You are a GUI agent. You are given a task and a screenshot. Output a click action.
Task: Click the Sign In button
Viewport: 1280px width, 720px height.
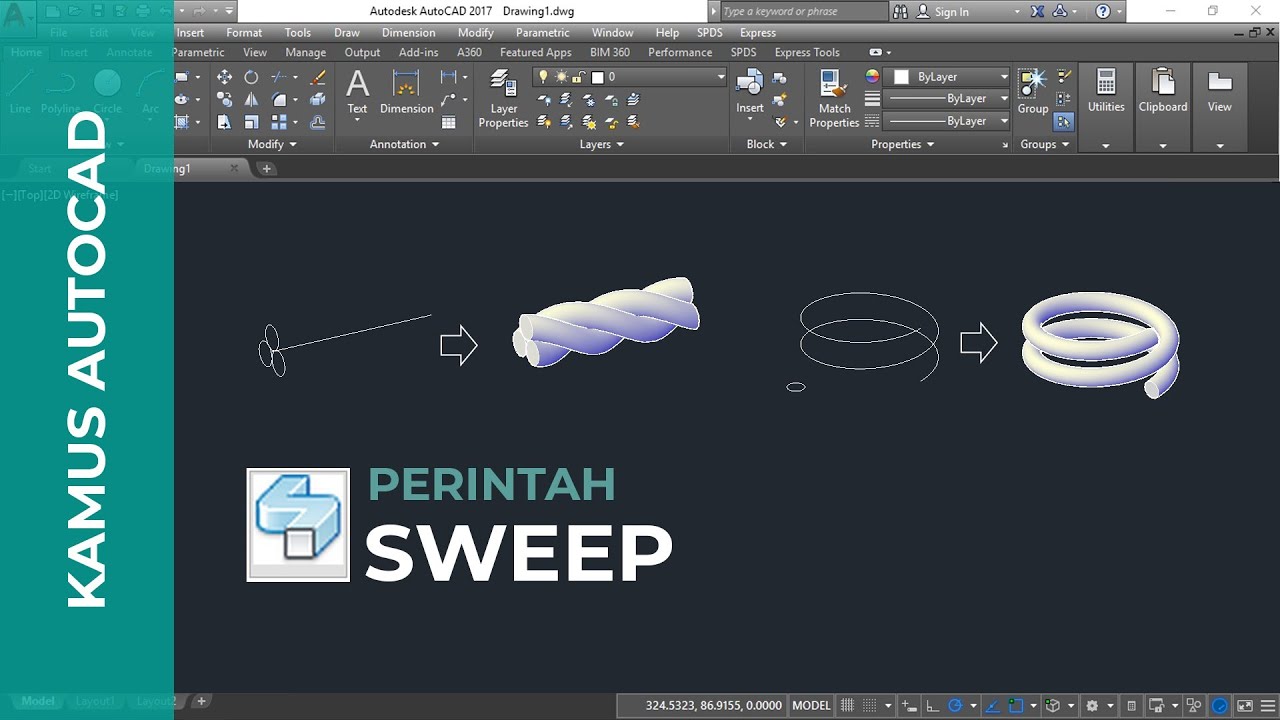pyautogui.click(x=951, y=12)
